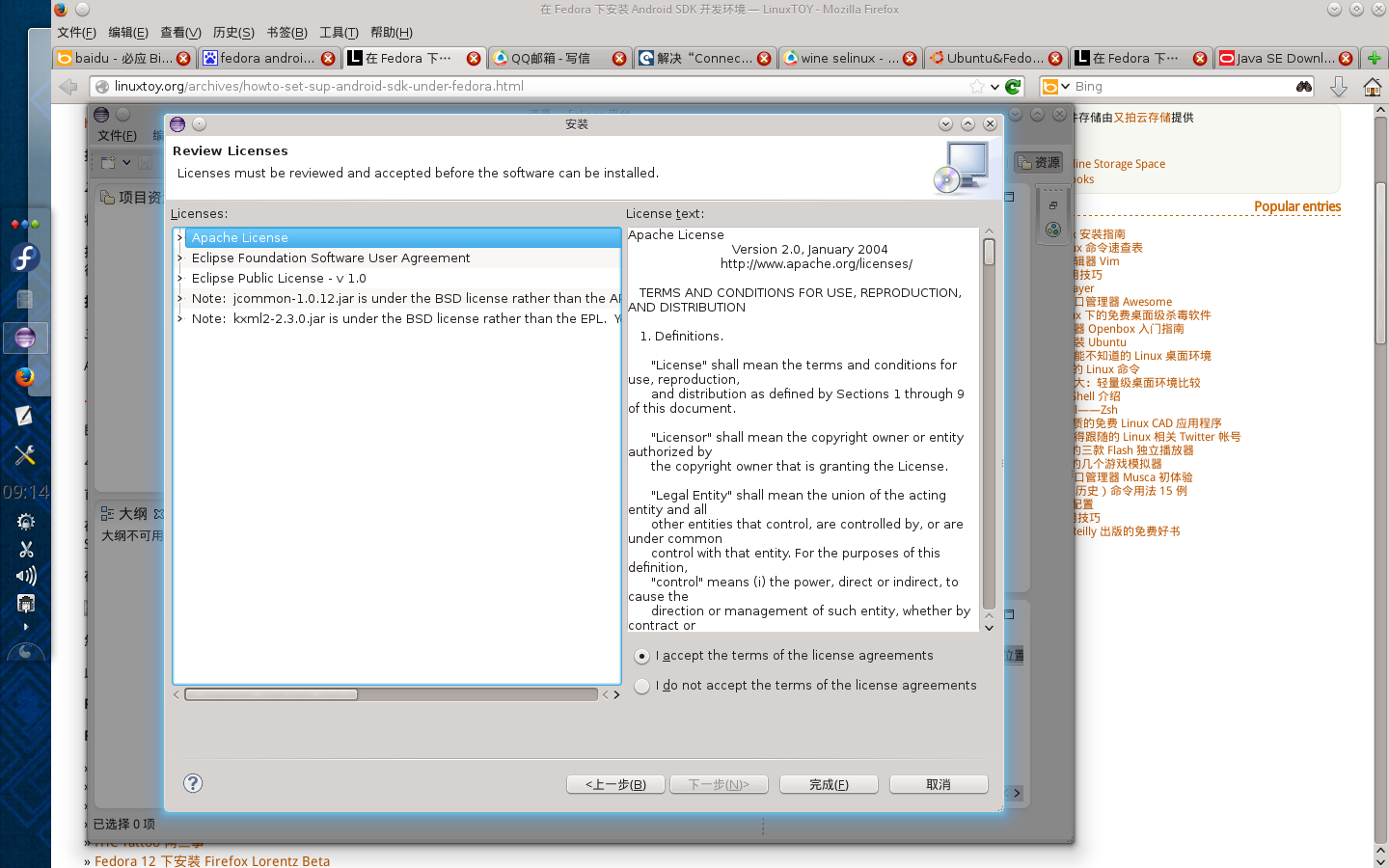Expand Eclipse Public License v 1.0

(179, 278)
